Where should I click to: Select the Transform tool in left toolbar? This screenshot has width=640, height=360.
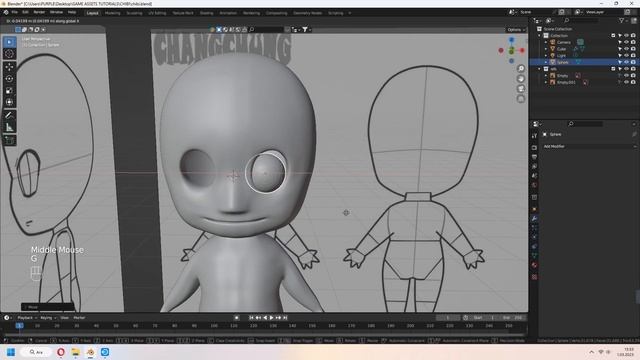click(9, 102)
